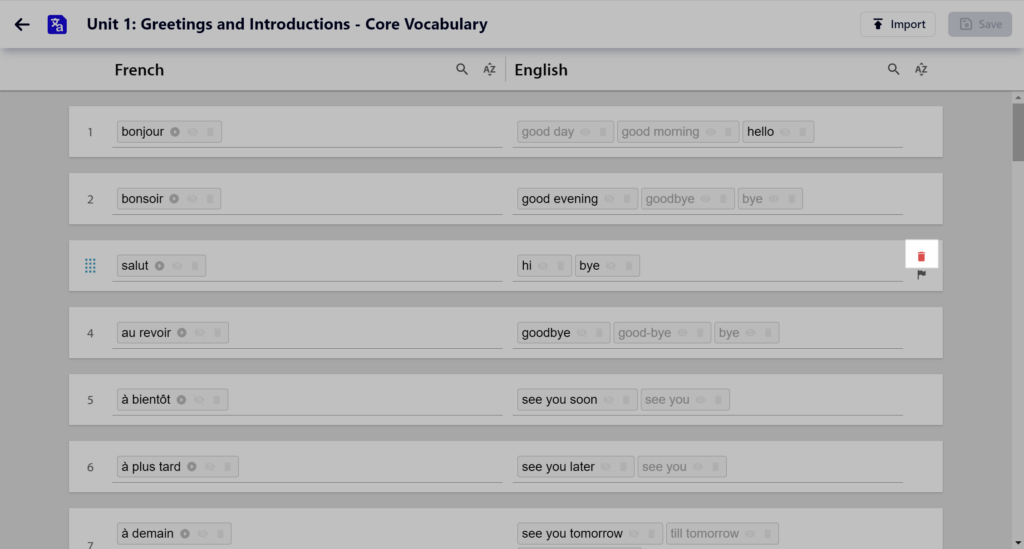Toggle visibility of the hi chip
The image size is (1024, 549).
[543, 266]
